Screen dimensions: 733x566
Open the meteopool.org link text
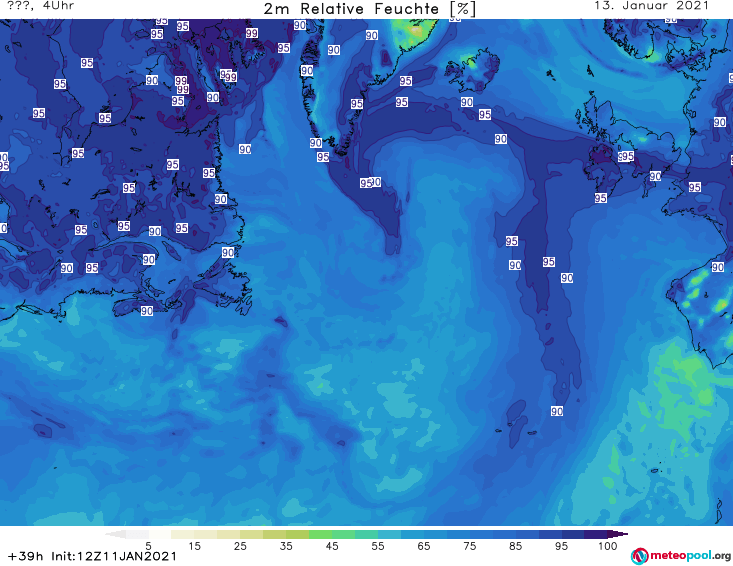click(690, 555)
